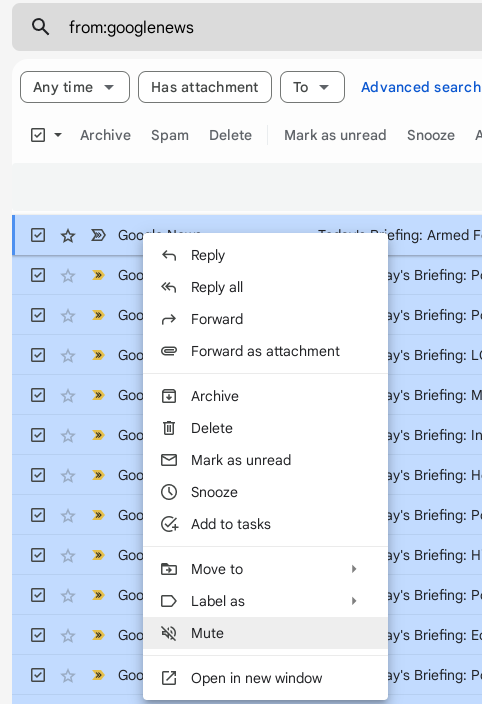Star the first Google News email
Viewport: 482px width, 704px height.
click(68, 235)
